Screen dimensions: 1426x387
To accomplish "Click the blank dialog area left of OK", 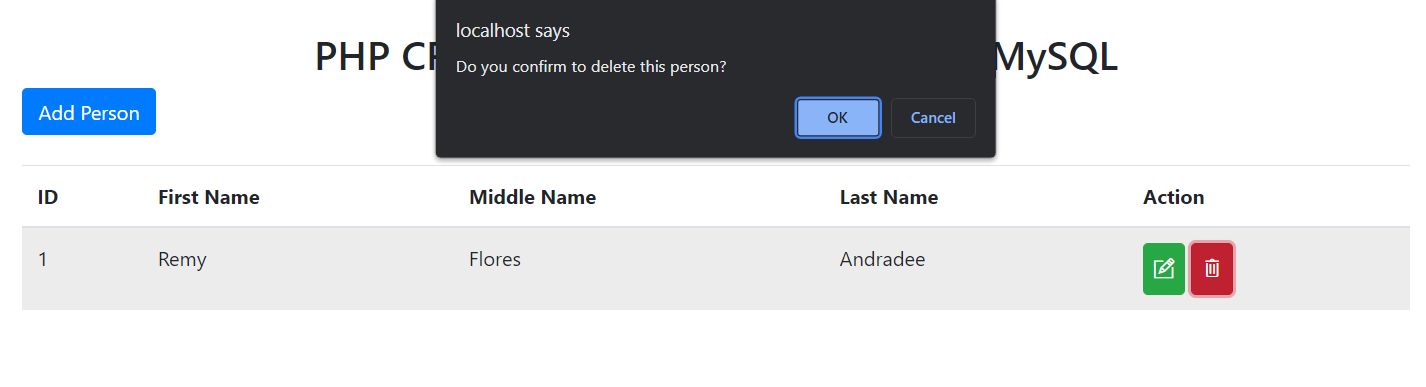I will 615,118.
